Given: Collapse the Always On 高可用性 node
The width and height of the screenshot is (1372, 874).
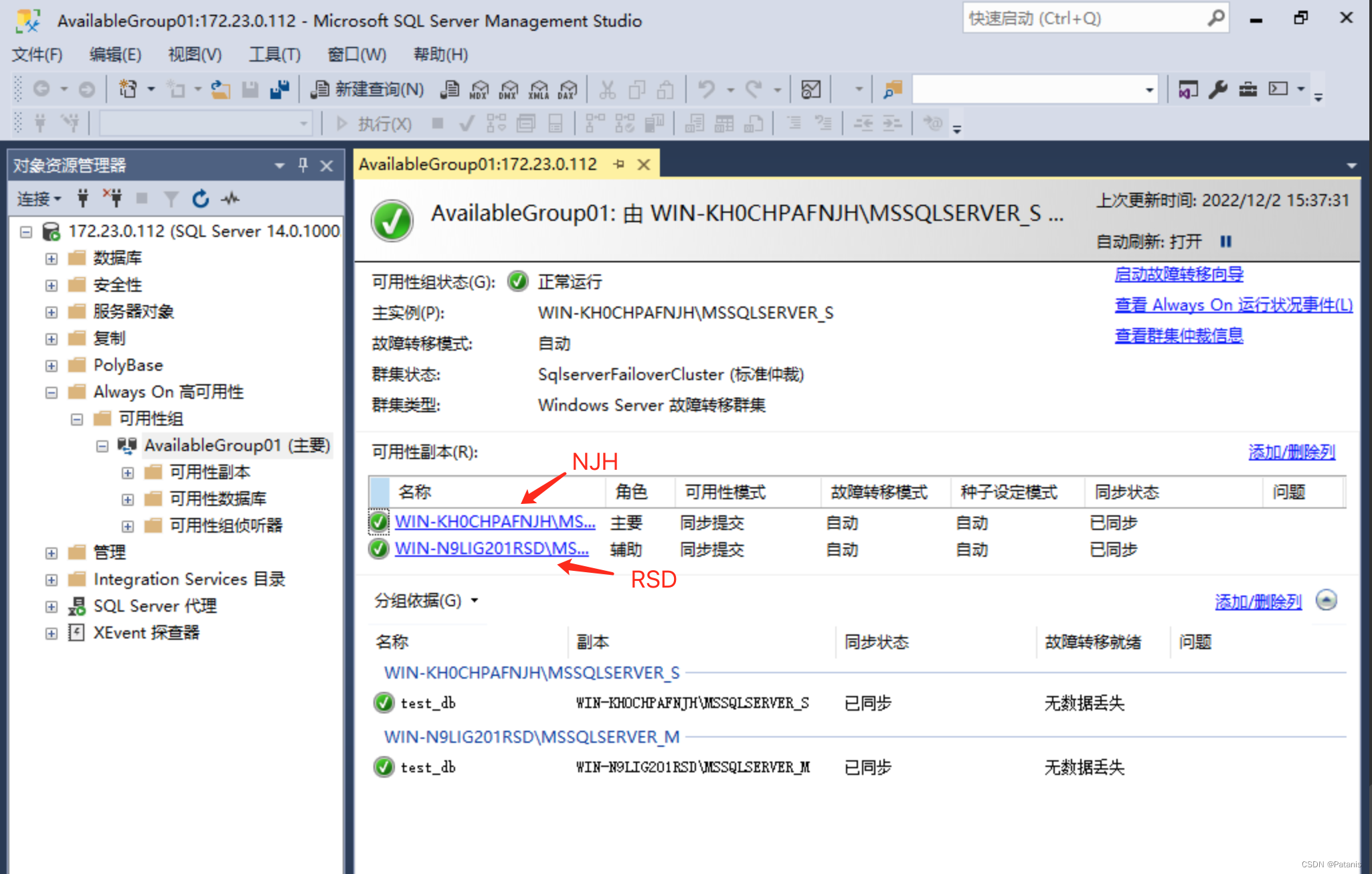Looking at the screenshot, I should [x=52, y=392].
